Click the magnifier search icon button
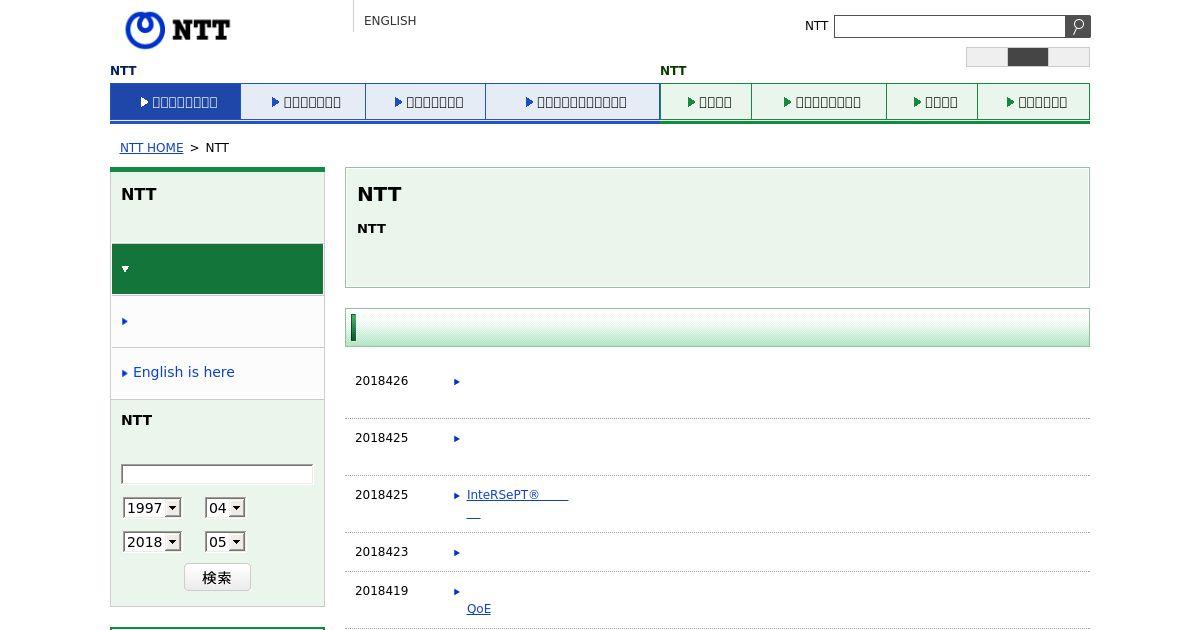Viewport: 1200px width, 630px height. 1078,26
